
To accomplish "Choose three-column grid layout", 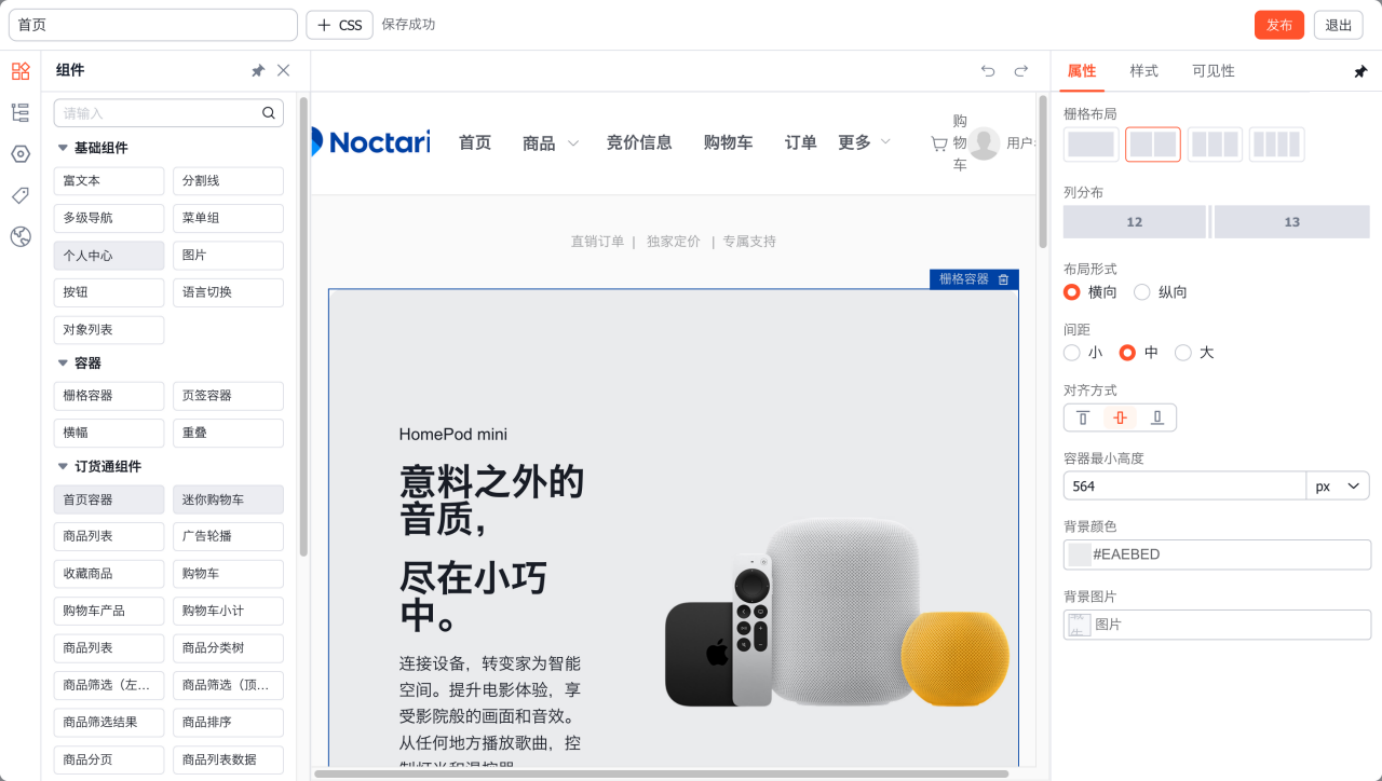I will (x=1215, y=144).
